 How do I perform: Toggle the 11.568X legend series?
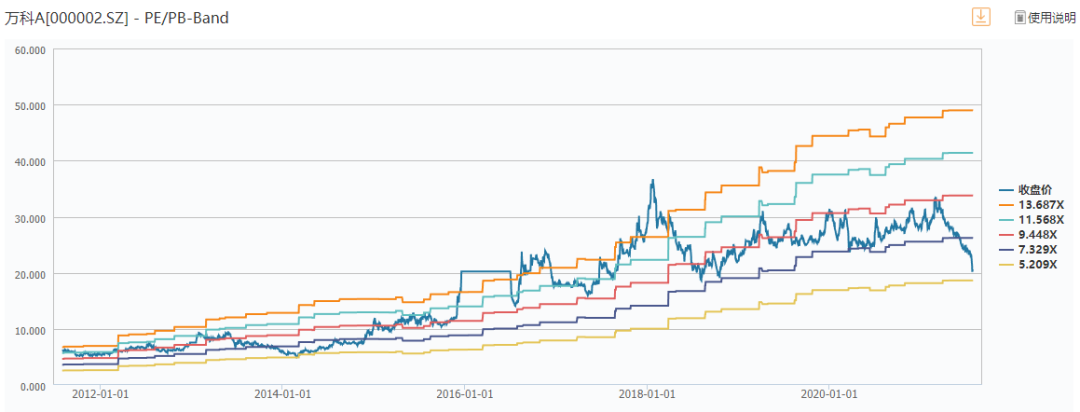coord(1032,219)
